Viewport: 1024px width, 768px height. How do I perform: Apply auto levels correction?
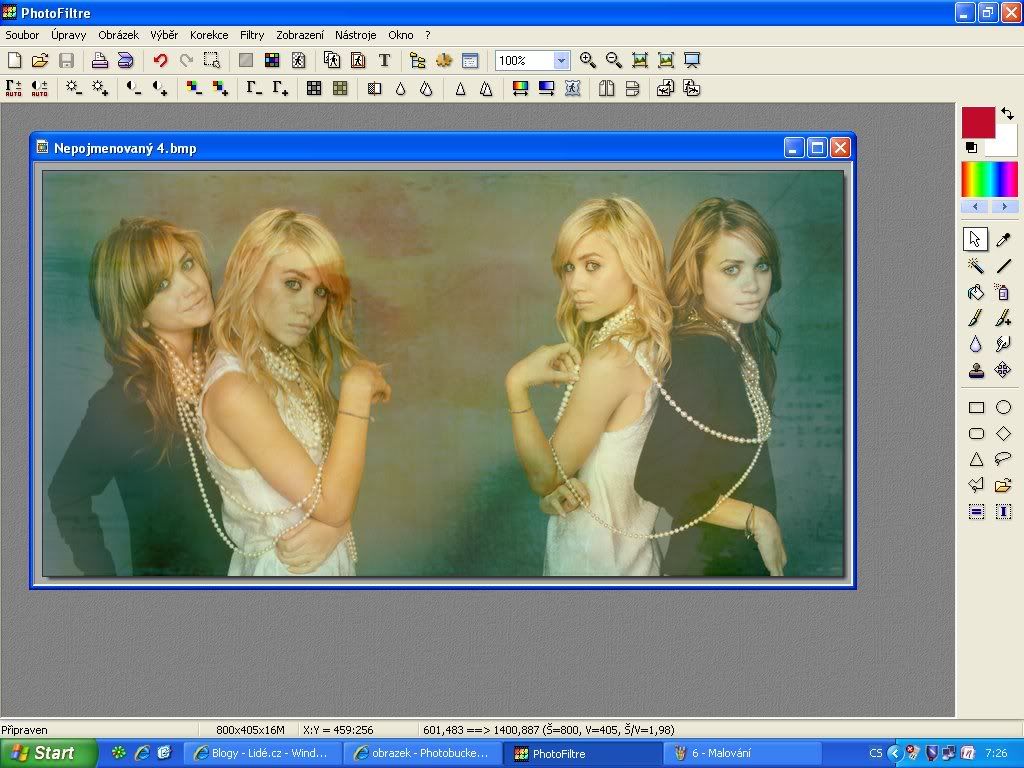pyautogui.click(x=14, y=88)
